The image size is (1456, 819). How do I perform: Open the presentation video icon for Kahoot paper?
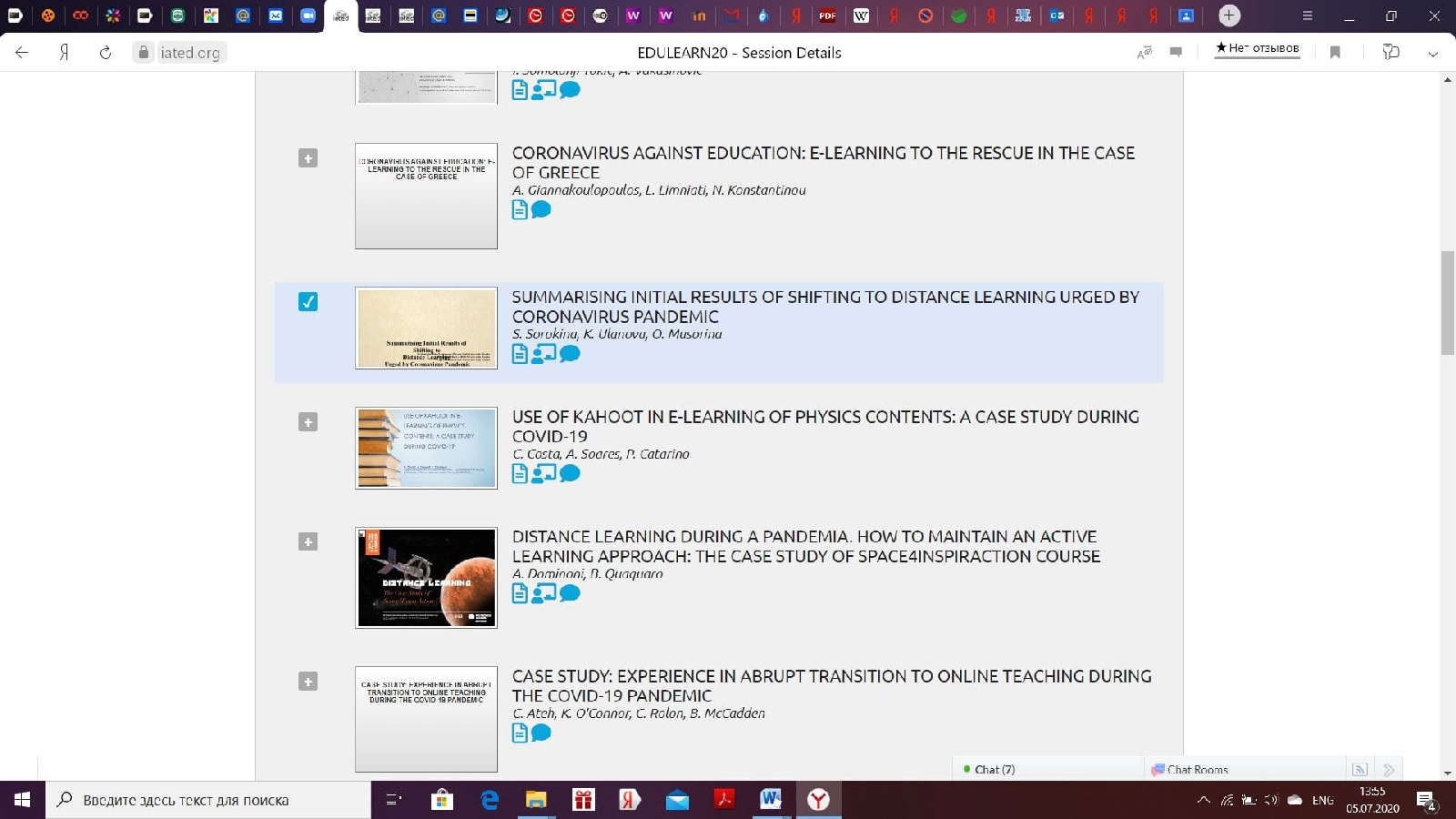(x=543, y=473)
